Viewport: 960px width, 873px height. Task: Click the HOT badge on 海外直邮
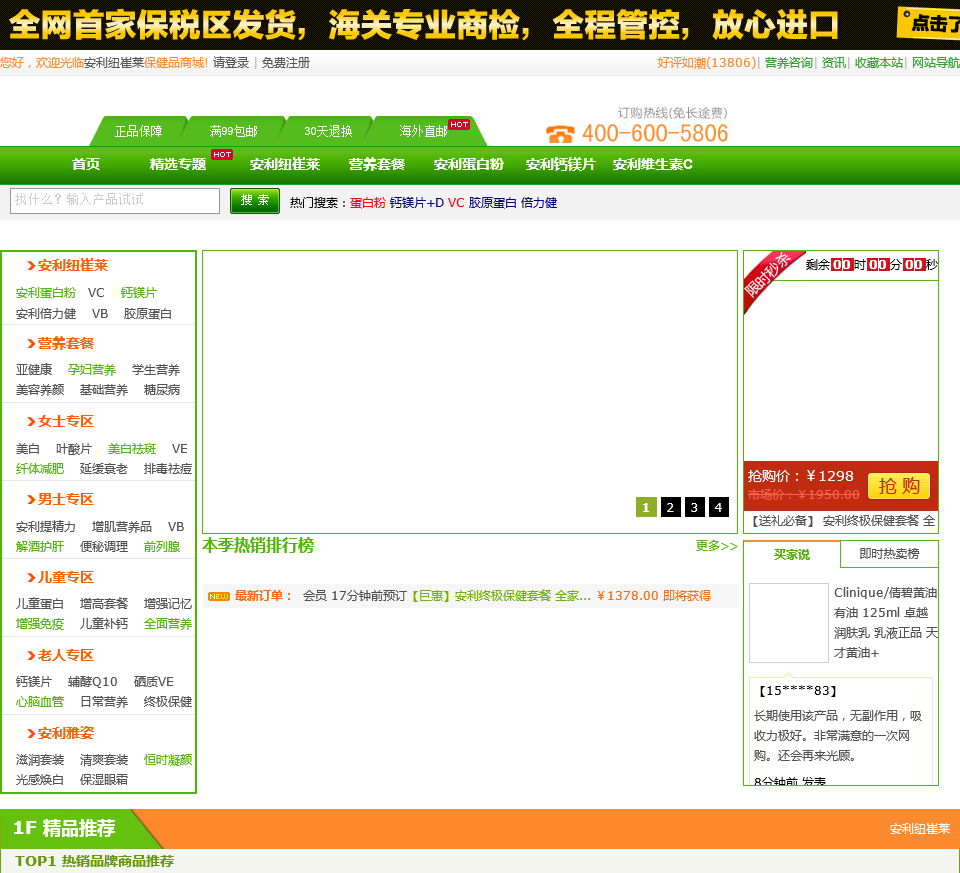pos(459,124)
